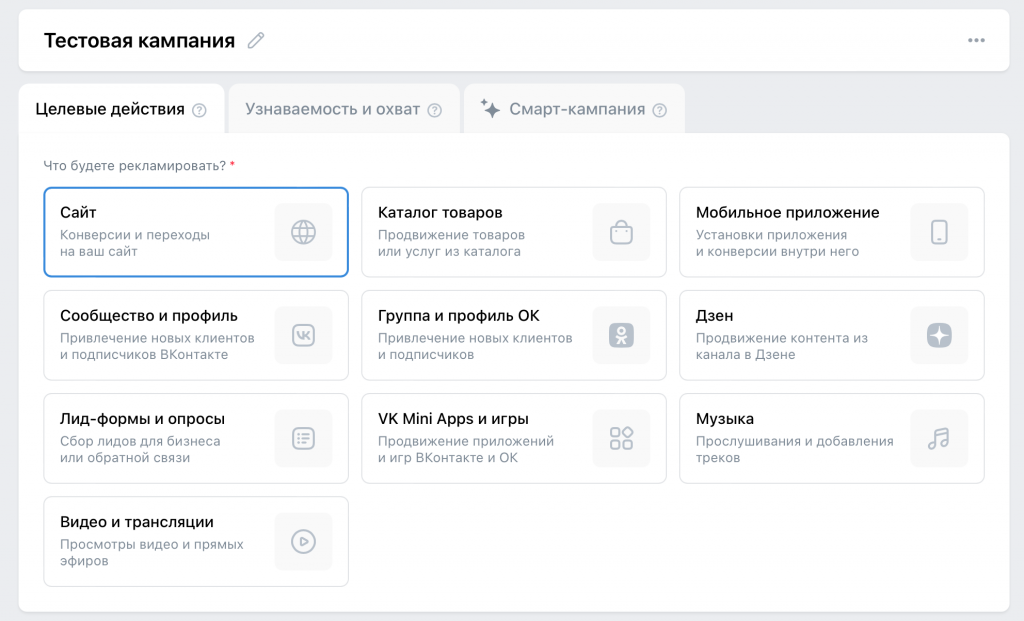Click text Продвижение контента из канала в Дзене
Screen dimensions: 1024x621
[782, 346]
